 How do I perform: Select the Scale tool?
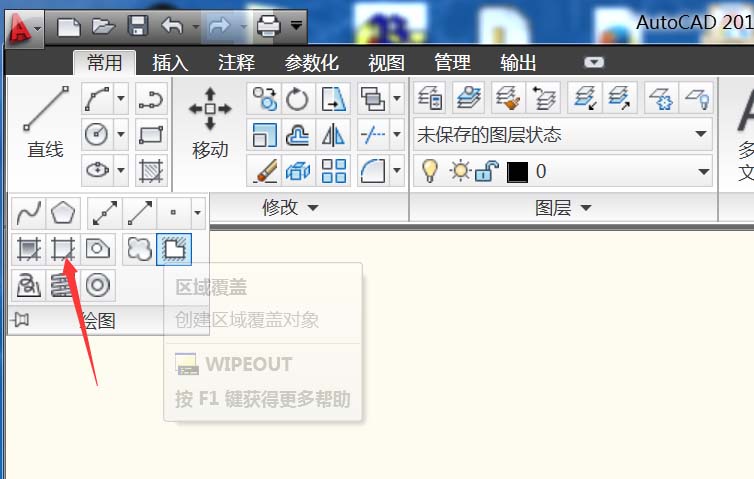click(265, 134)
